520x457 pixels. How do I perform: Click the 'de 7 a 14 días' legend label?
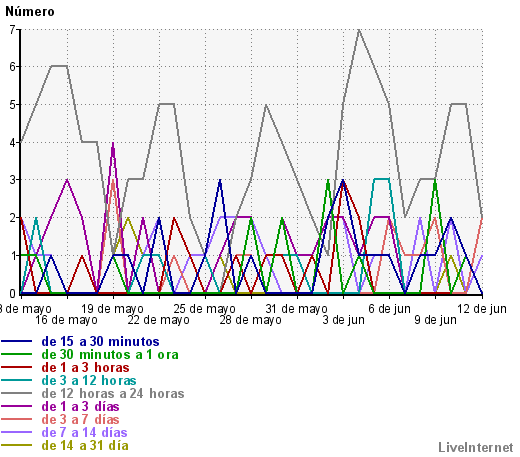pyautogui.click(x=84, y=433)
